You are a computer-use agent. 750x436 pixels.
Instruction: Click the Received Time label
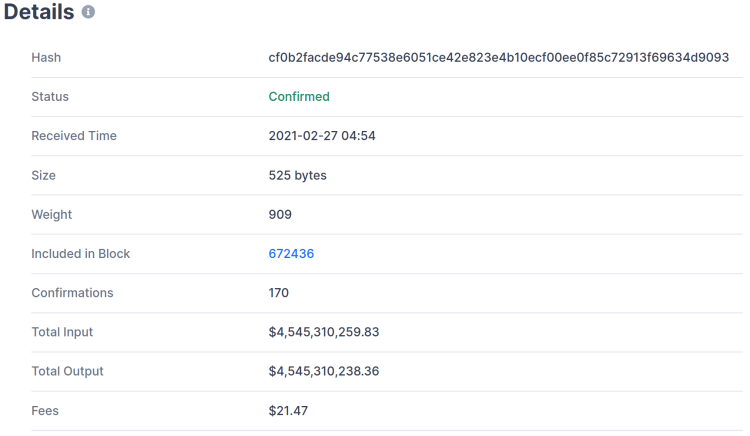pyautogui.click(x=74, y=136)
